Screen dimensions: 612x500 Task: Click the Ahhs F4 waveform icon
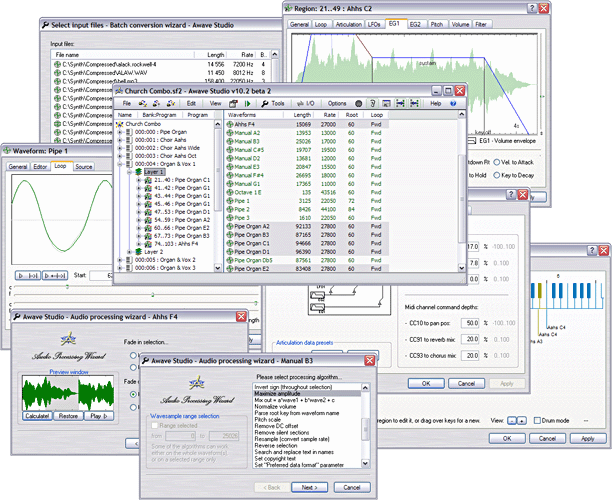(x=230, y=124)
